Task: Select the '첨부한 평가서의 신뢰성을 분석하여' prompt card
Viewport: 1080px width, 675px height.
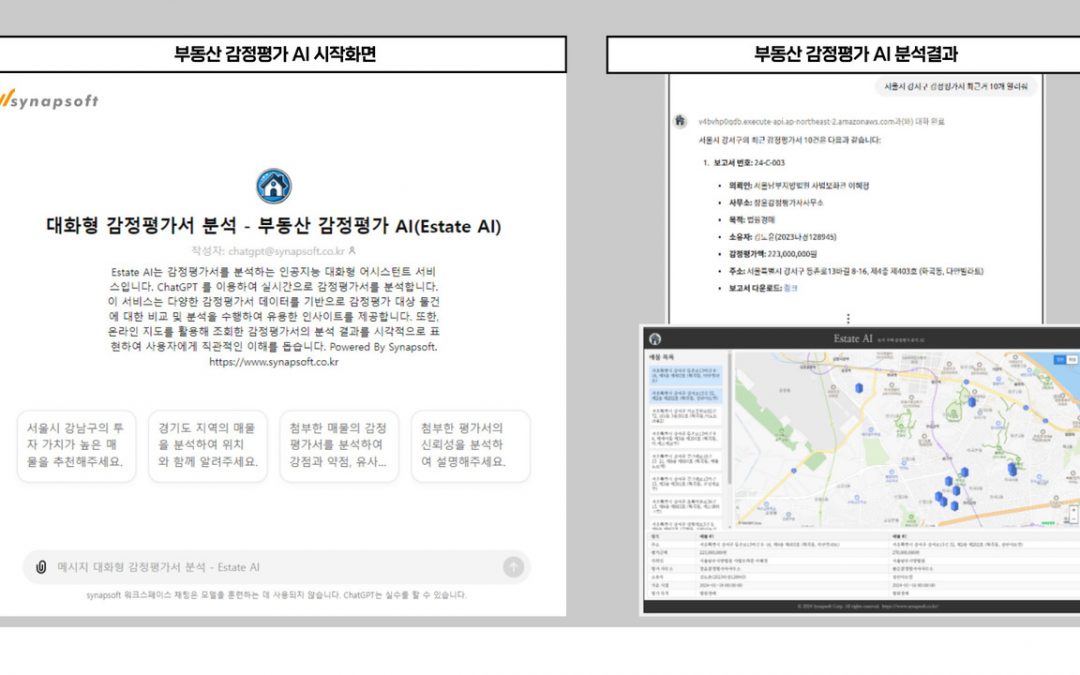Action: [x=470, y=446]
